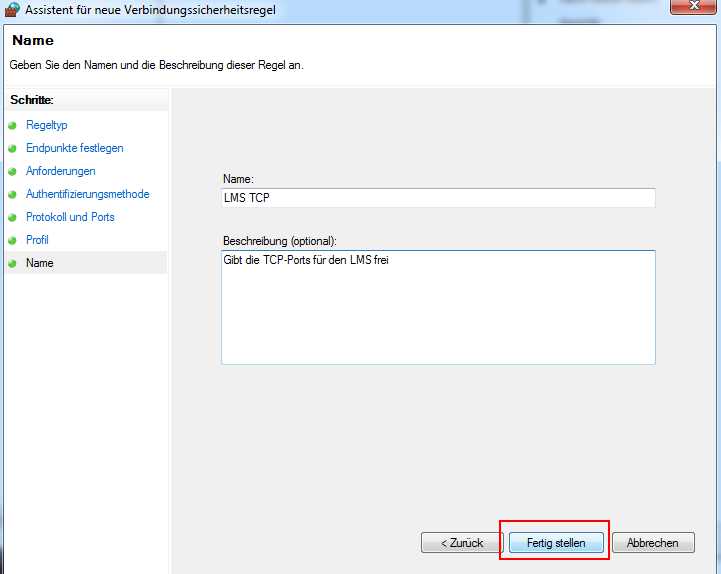Go to Protokoll und Ports step

70,217
